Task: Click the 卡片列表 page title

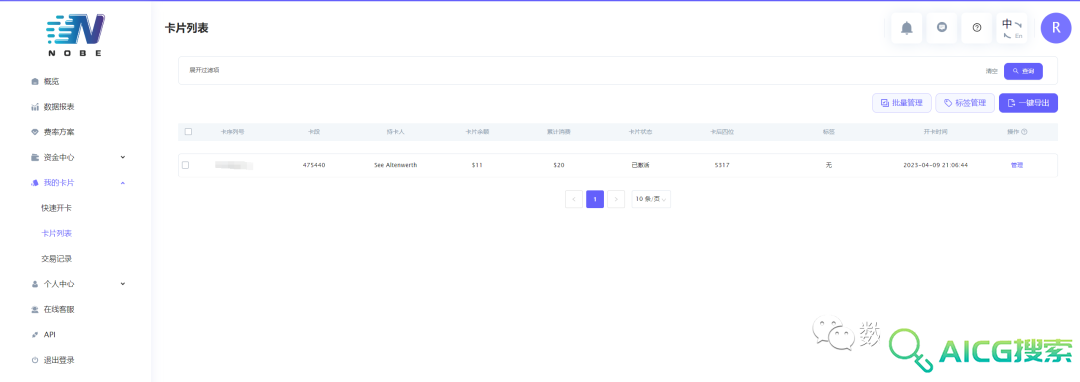Action: click(187, 28)
